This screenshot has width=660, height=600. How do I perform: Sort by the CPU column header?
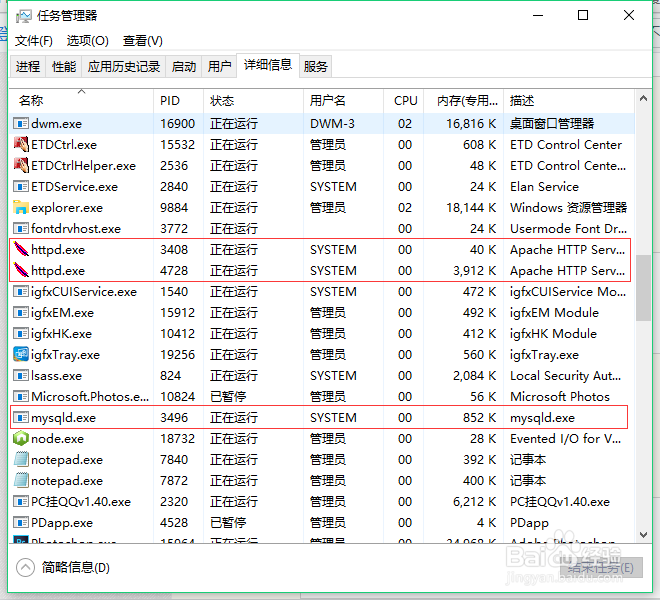[404, 101]
